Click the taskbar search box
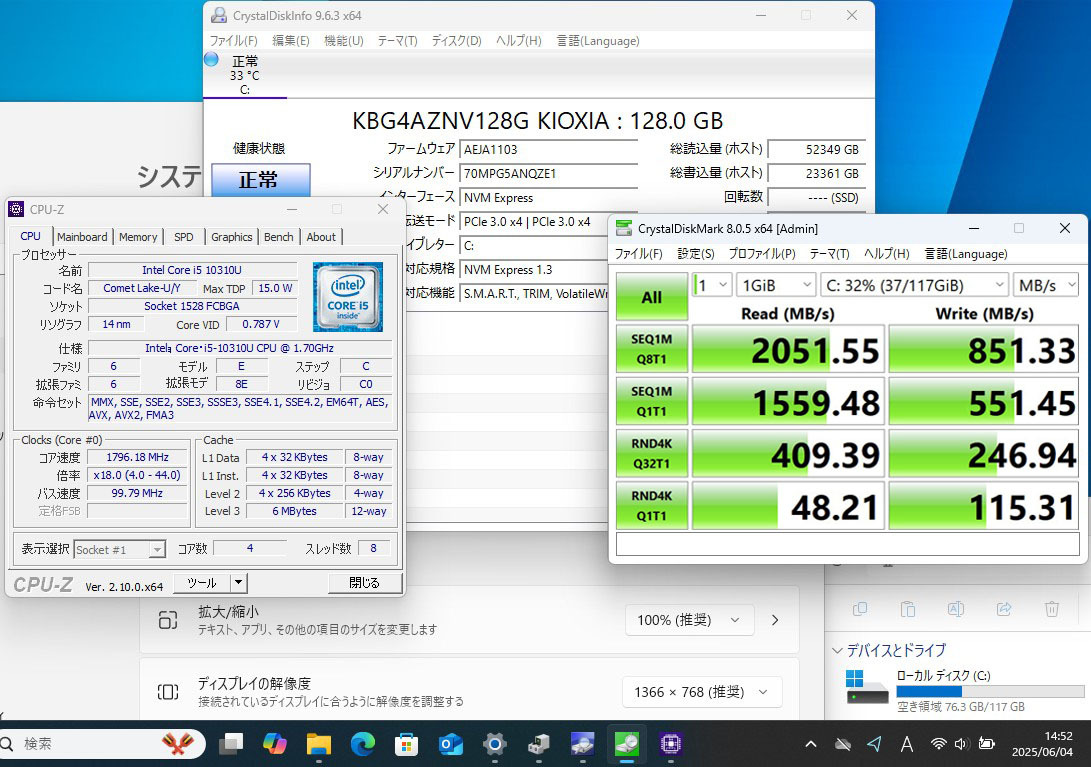Screen dimensions: 1091x767 pos(101,743)
